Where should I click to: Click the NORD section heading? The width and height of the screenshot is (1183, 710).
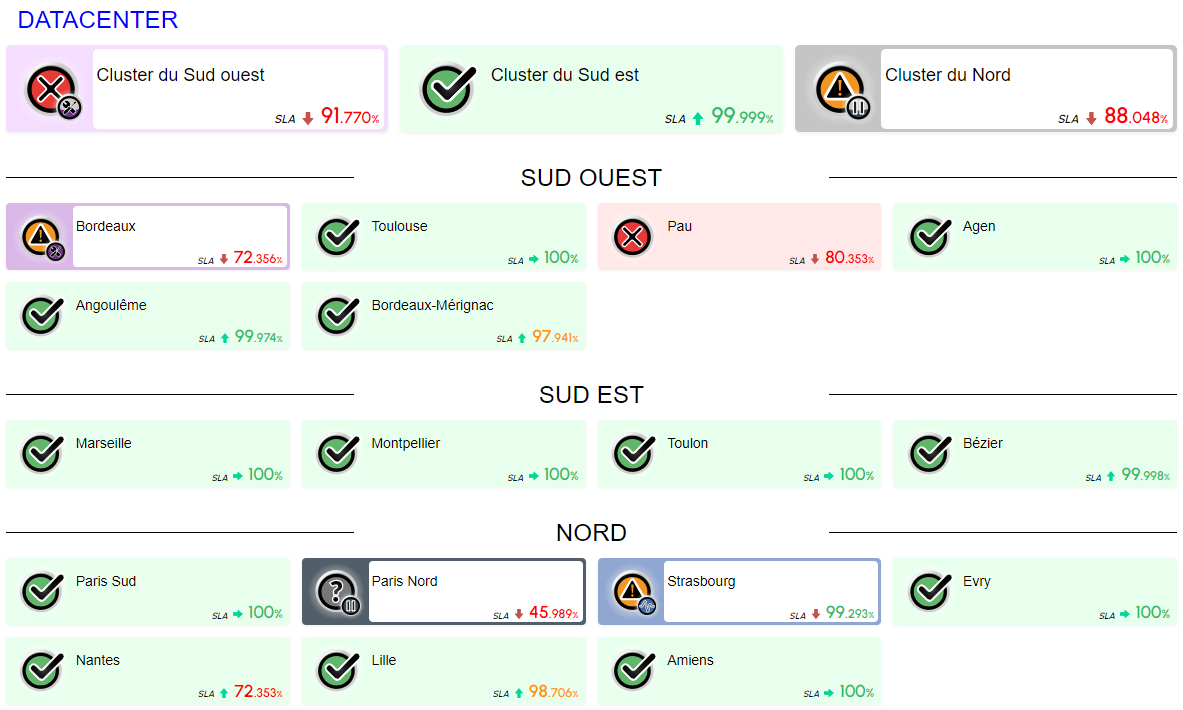click(x=591, y=533)
